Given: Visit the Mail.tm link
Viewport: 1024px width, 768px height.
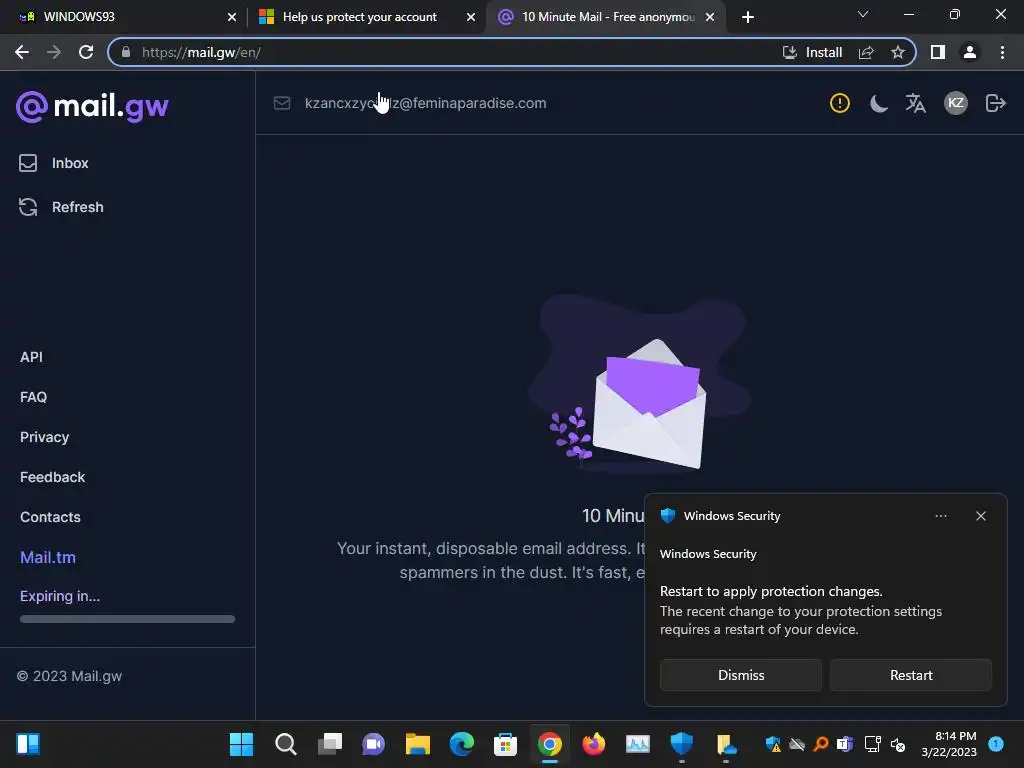Looking at the screenshot, I should 48,558.
